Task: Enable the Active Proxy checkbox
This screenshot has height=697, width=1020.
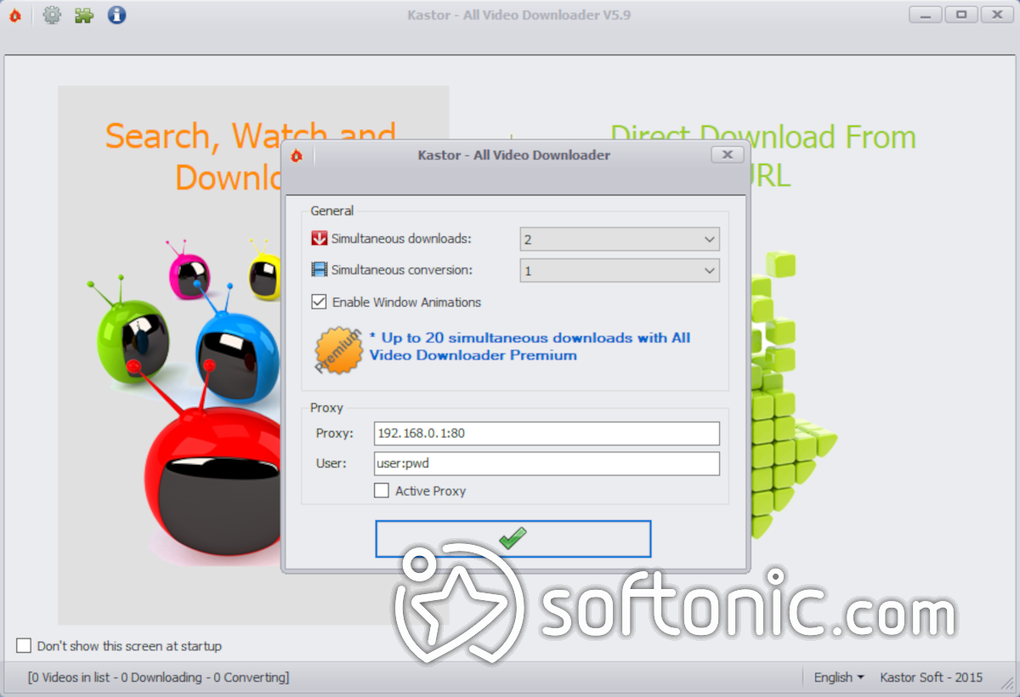Action: 382,491
